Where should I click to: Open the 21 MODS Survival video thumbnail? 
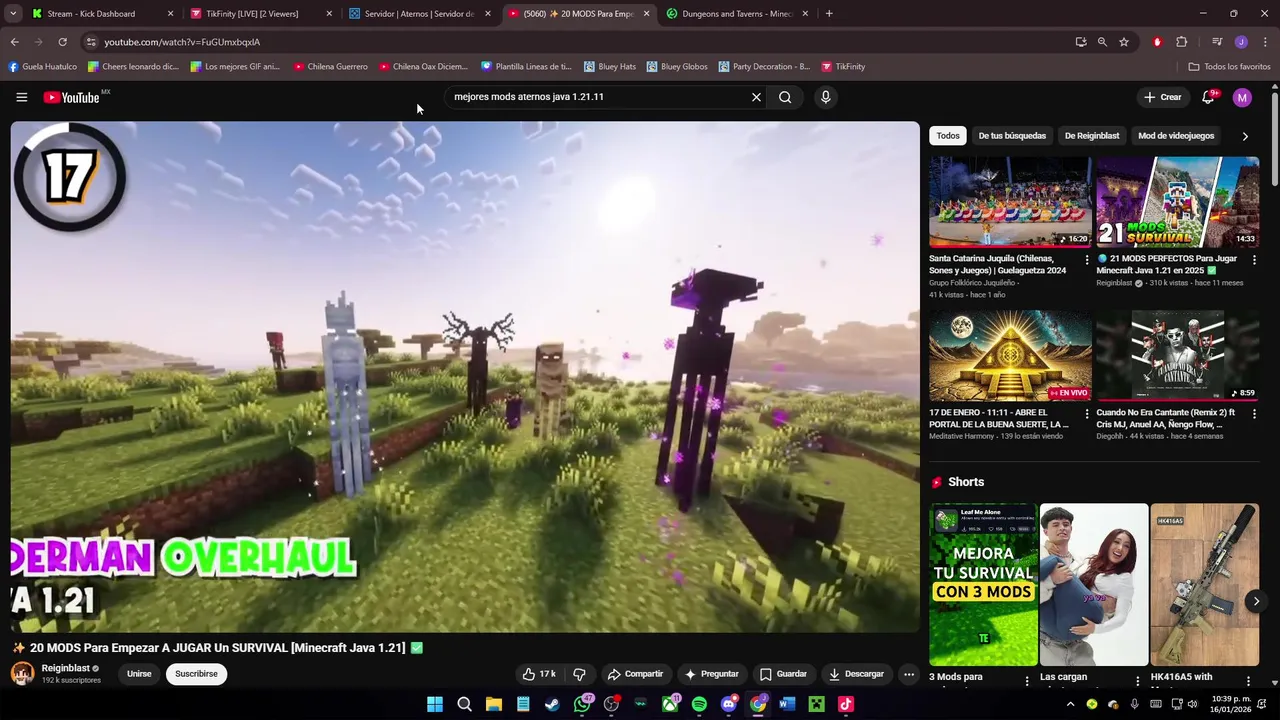tap(1177, 202)
